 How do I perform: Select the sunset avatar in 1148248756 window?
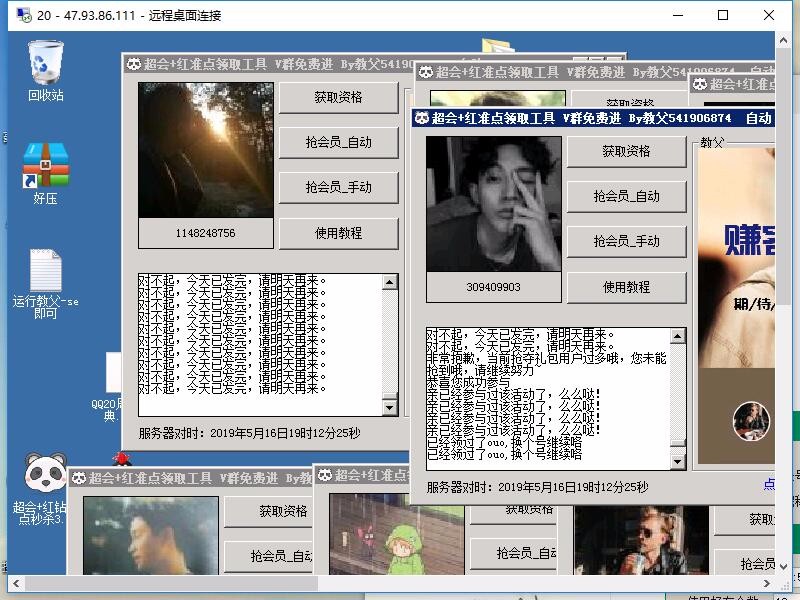click(206, 150)
